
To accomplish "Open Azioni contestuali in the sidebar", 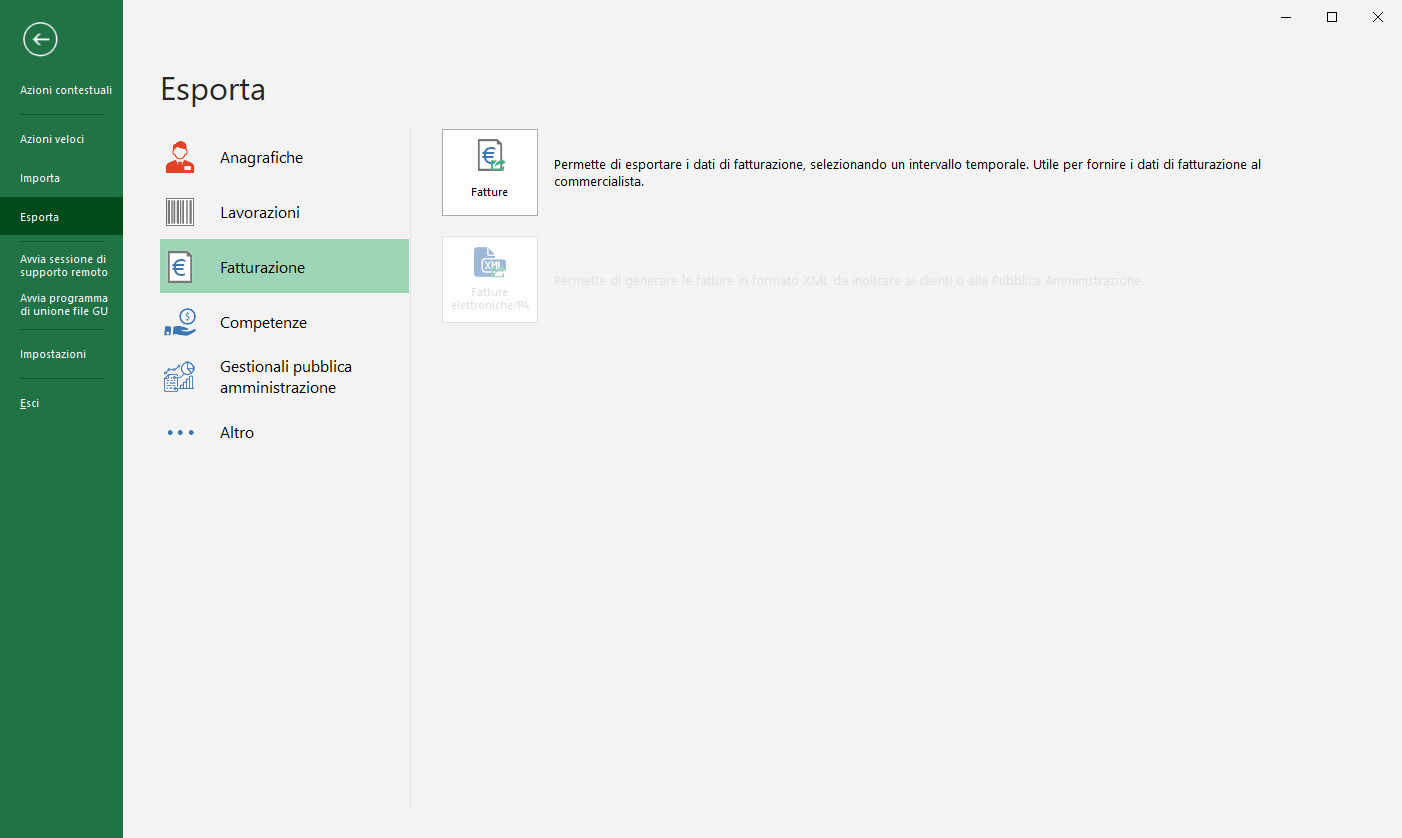I will click(x=66, y=90).
